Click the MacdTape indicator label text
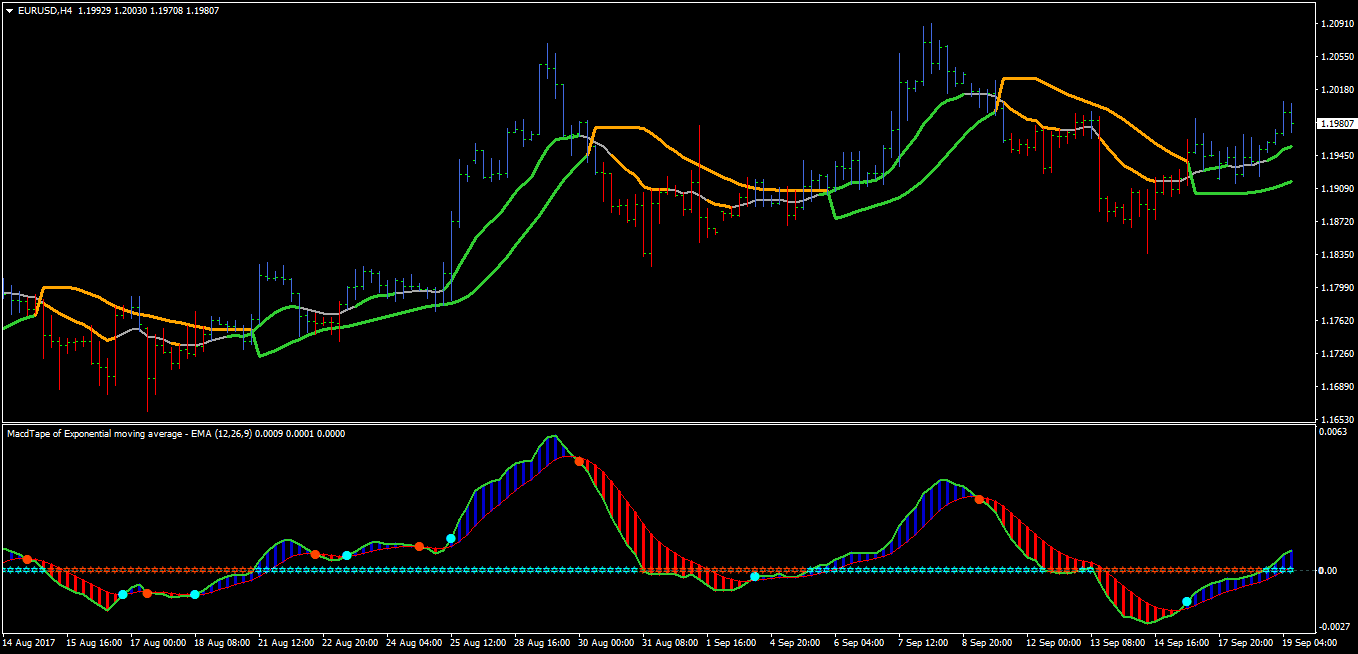Image resolution: width=1358 pixels, height=654 pixels. 176,434
